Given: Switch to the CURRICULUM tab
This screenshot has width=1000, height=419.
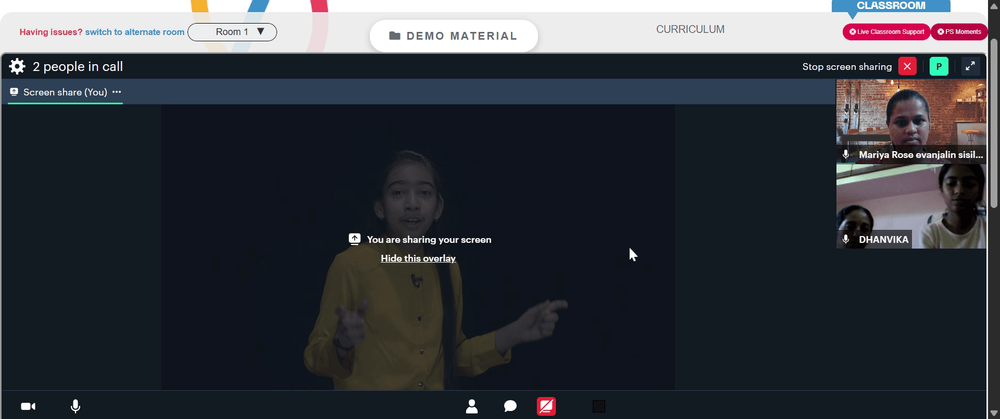Looking at the screenshot, I should tap(690, 29).
